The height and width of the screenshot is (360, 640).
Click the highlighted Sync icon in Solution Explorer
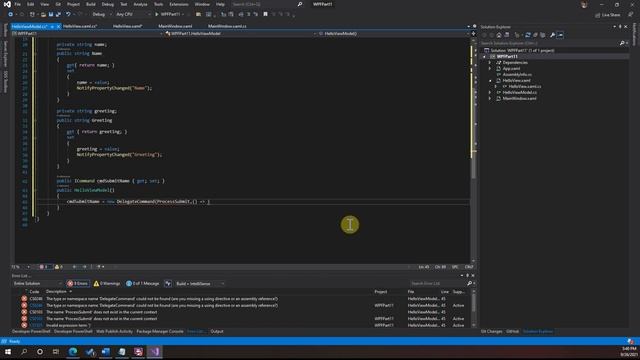528,35
